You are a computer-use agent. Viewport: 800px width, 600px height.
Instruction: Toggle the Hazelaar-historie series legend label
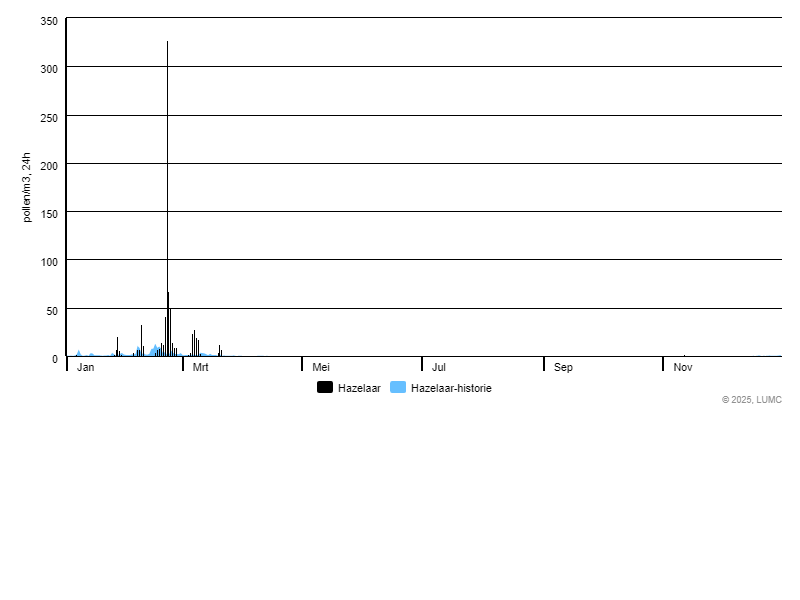tap(451, 388)
